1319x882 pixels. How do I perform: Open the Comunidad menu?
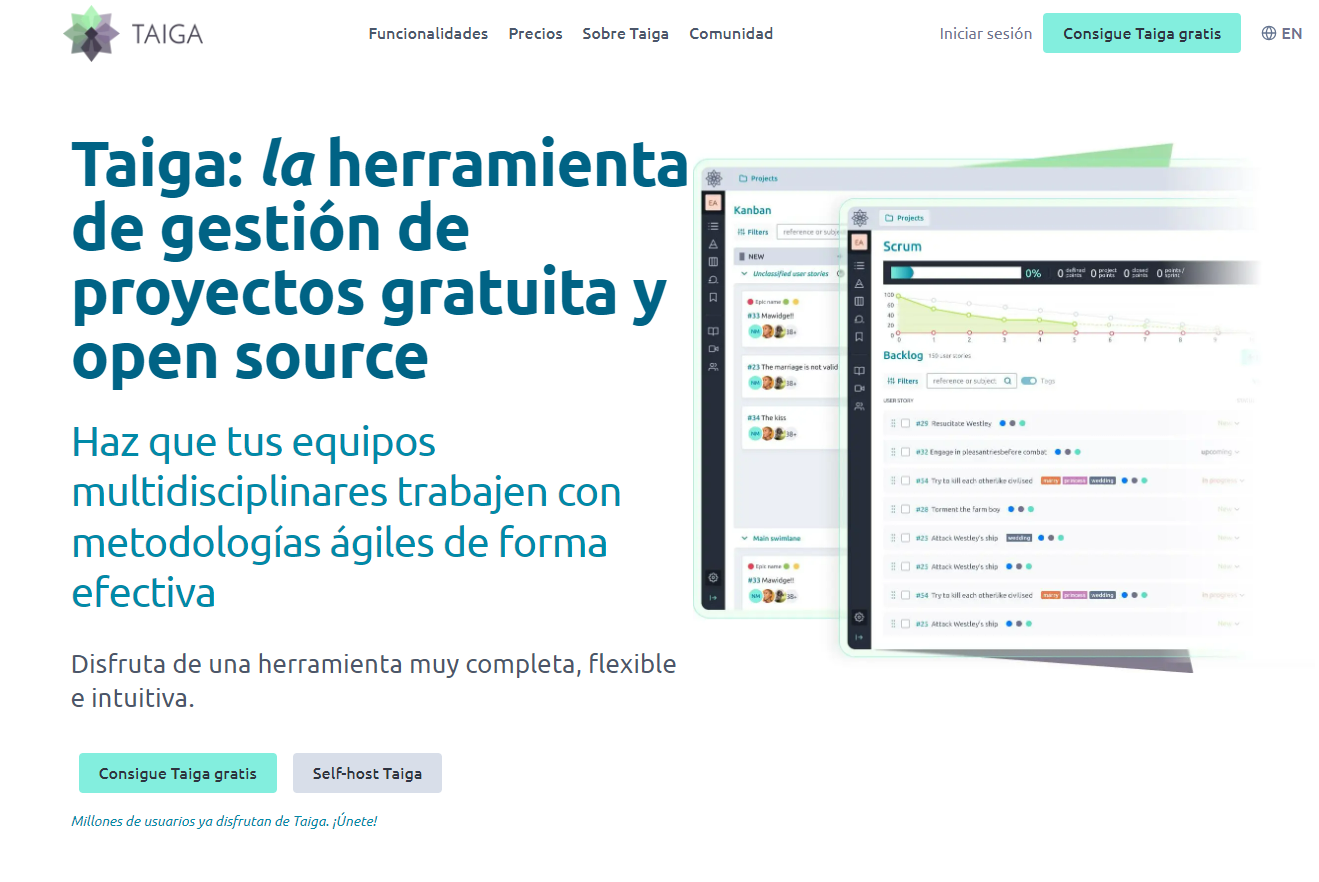click(731, 33)
